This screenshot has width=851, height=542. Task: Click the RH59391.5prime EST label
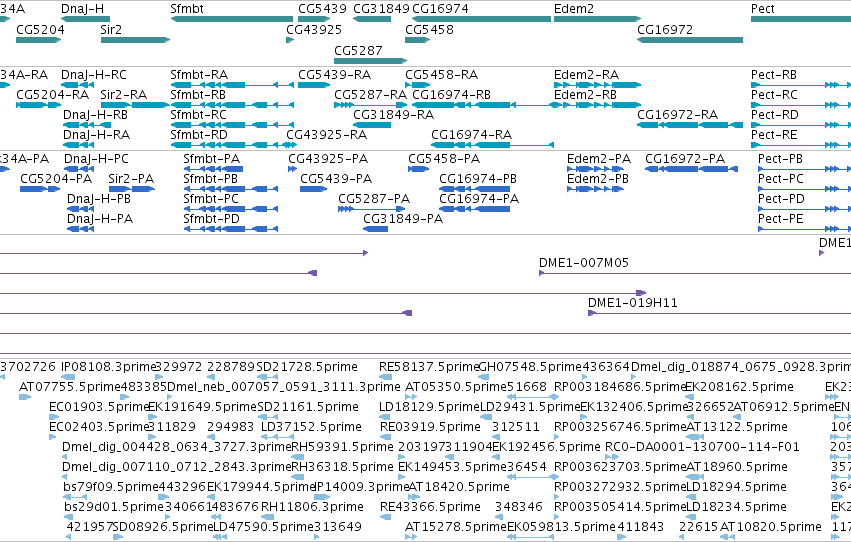click(342, 448)
